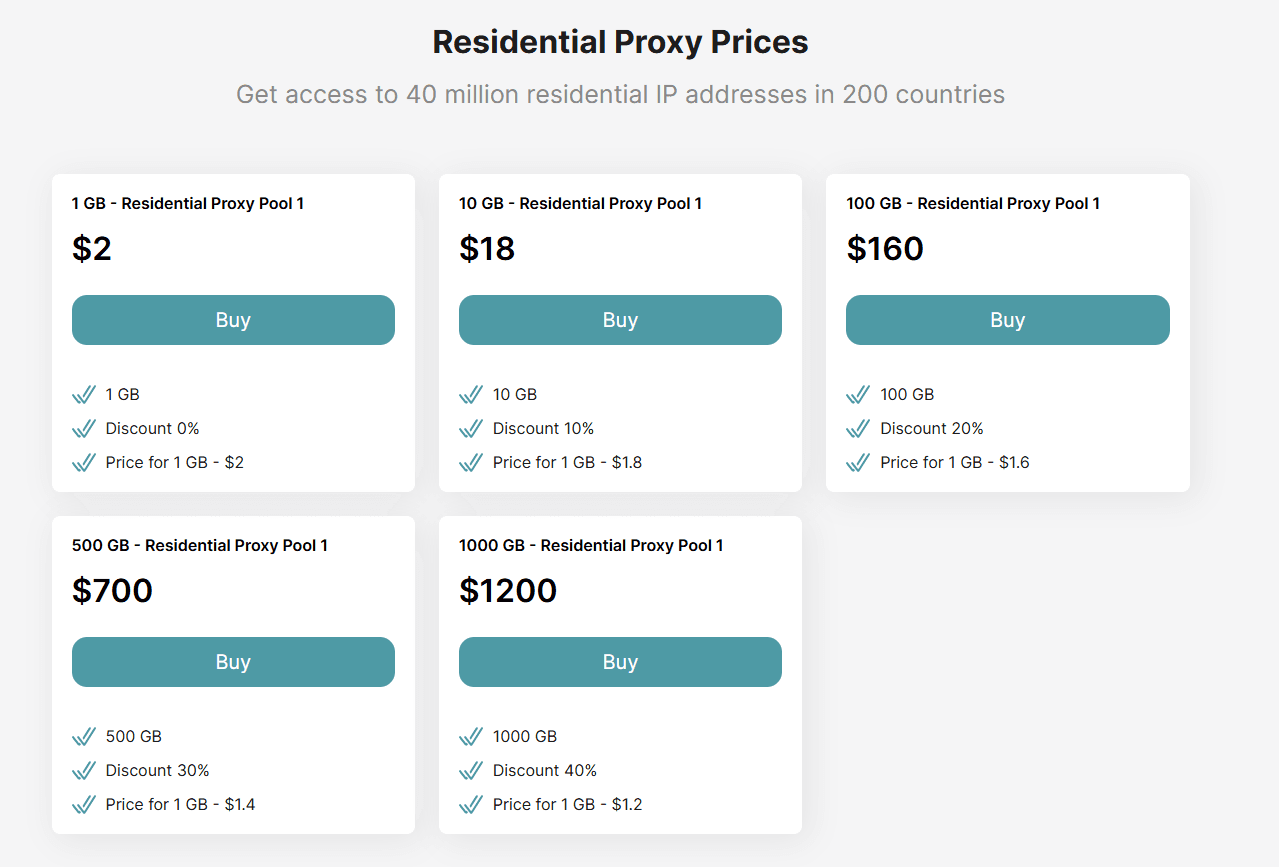Select Buy for the $700 plan
The height and width of the screenshot is (867, 1279).
coord(233,662)
